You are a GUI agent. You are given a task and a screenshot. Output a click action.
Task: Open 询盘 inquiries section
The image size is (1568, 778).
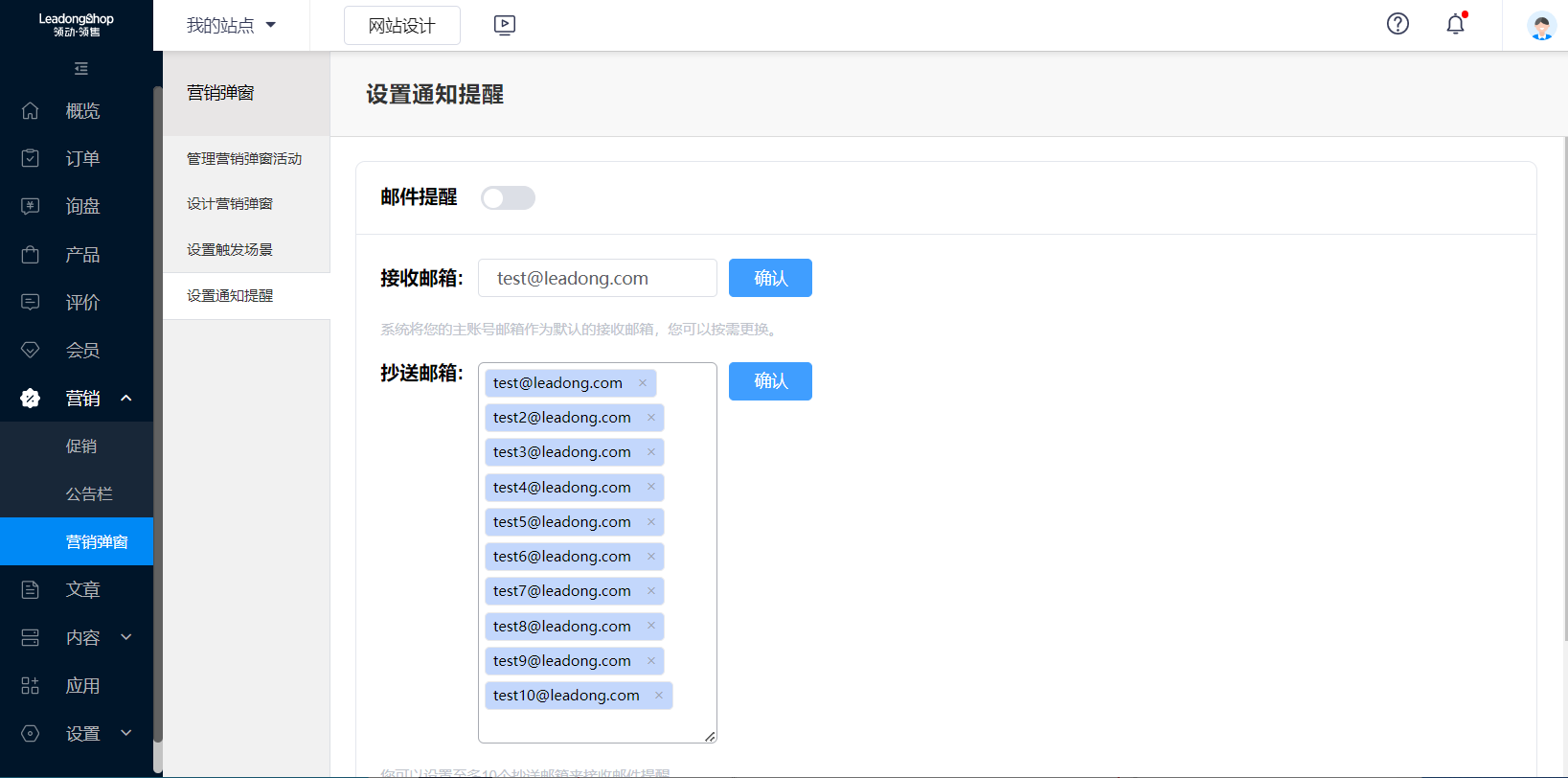pyautogui.click(x=81, y=207)
